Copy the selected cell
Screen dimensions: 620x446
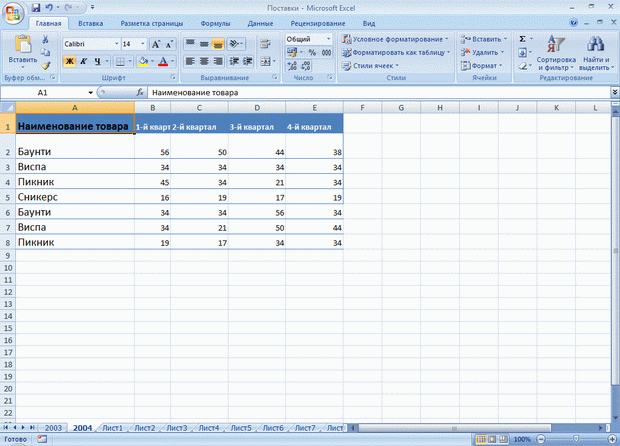click(x=45, y=52)
